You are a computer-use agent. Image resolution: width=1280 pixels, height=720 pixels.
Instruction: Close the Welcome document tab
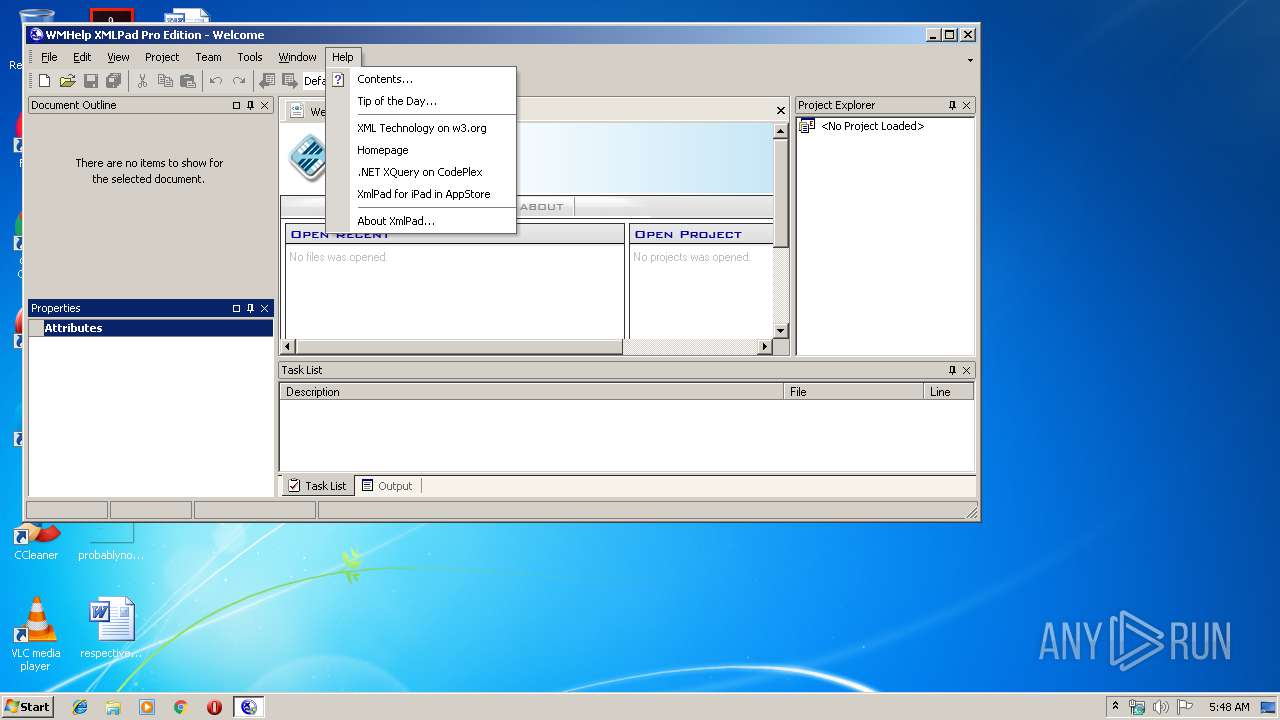[x=781, y=111]
